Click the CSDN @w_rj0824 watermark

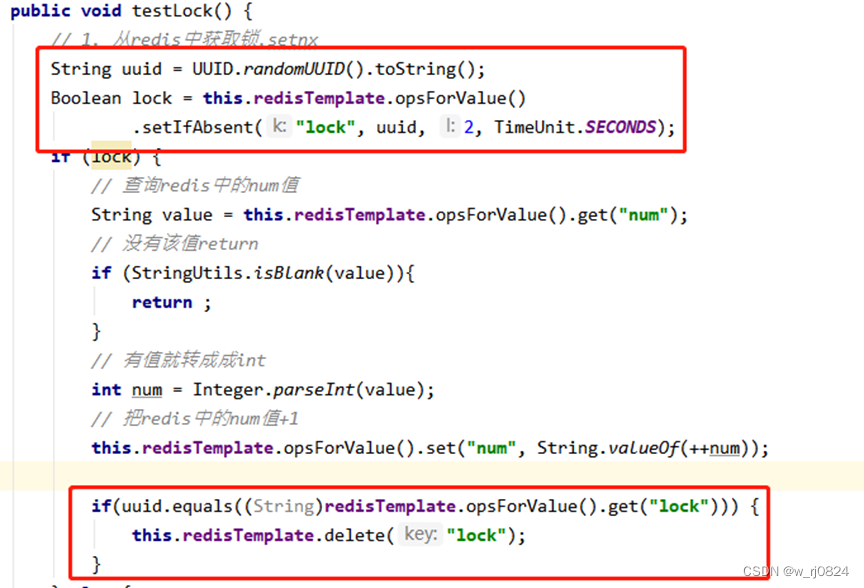pos(796,571)
